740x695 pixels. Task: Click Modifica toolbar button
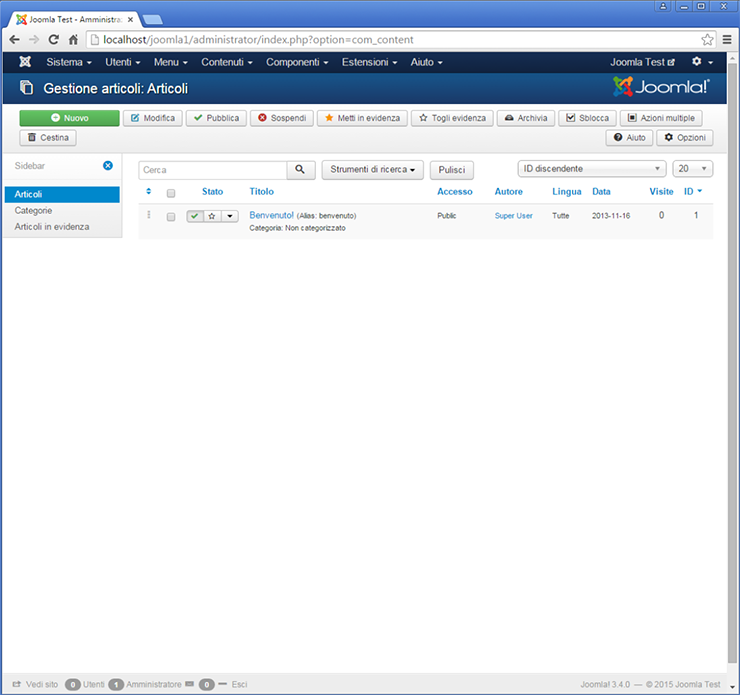(153, 118)
